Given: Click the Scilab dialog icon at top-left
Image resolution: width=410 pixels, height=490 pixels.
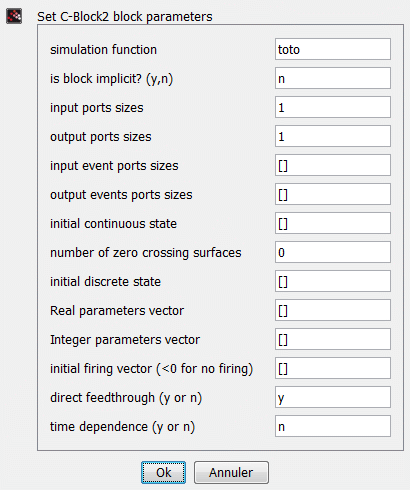Looking at the screenshot, I should coord(14,16).
